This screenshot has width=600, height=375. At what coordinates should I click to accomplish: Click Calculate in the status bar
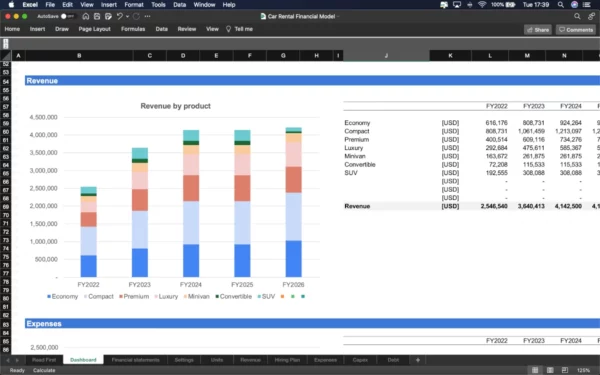[x=44, y=370]
